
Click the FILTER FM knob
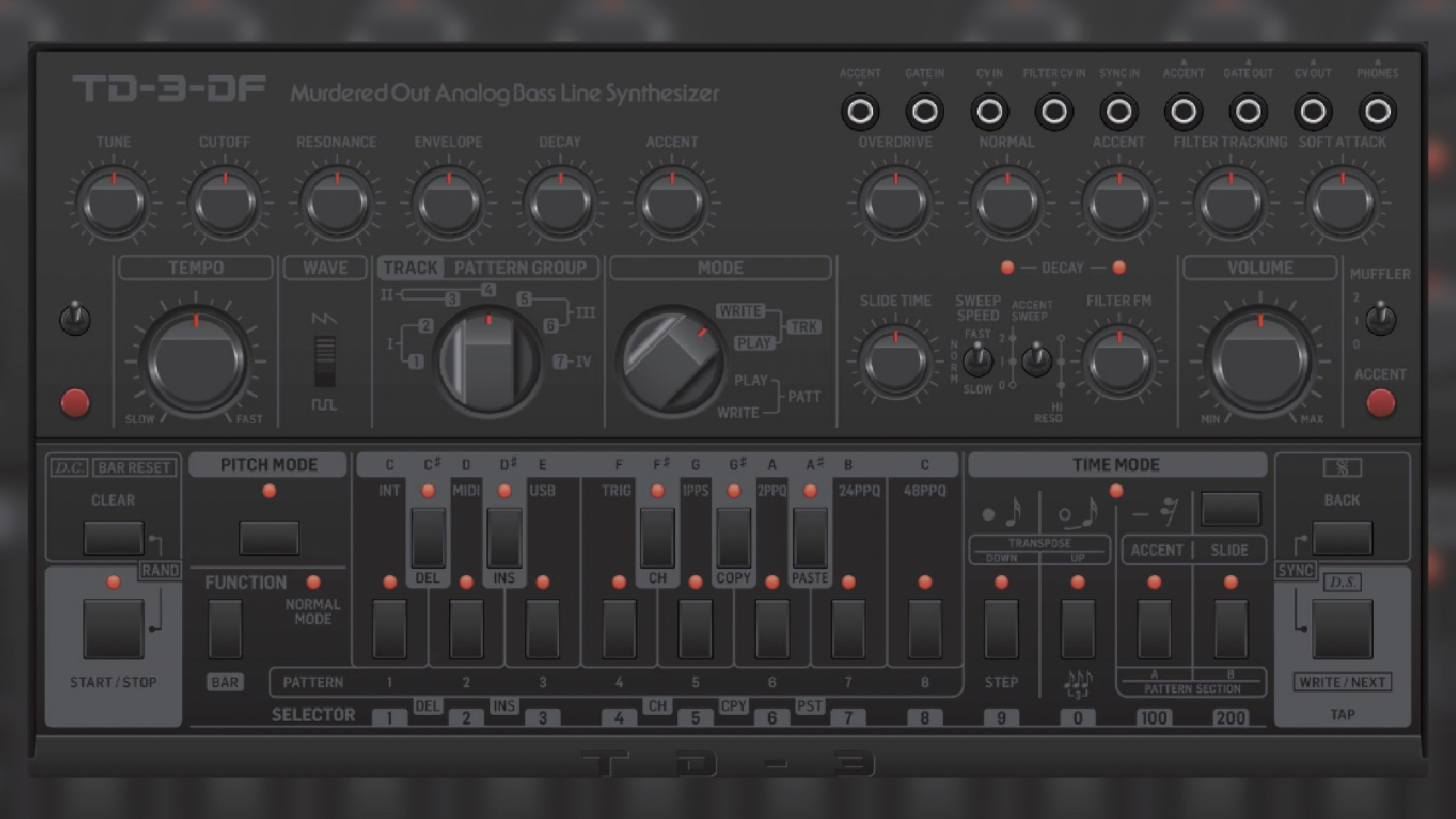[x=1119, y=361]
